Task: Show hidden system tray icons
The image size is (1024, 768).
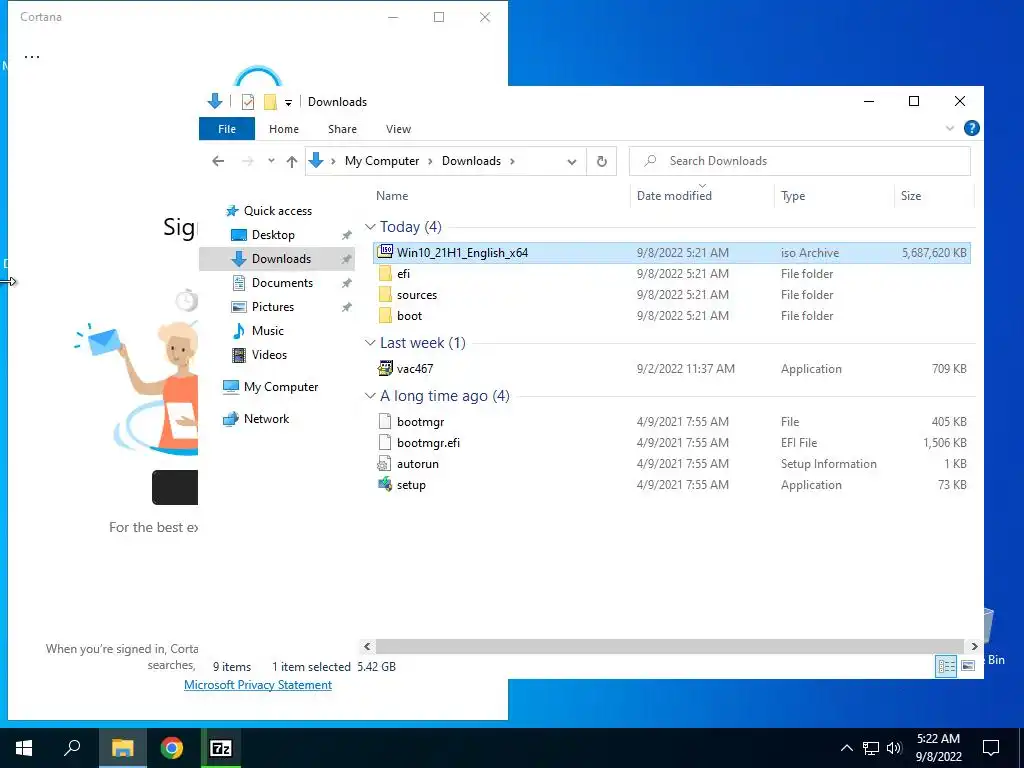Action: click(846, 748)
